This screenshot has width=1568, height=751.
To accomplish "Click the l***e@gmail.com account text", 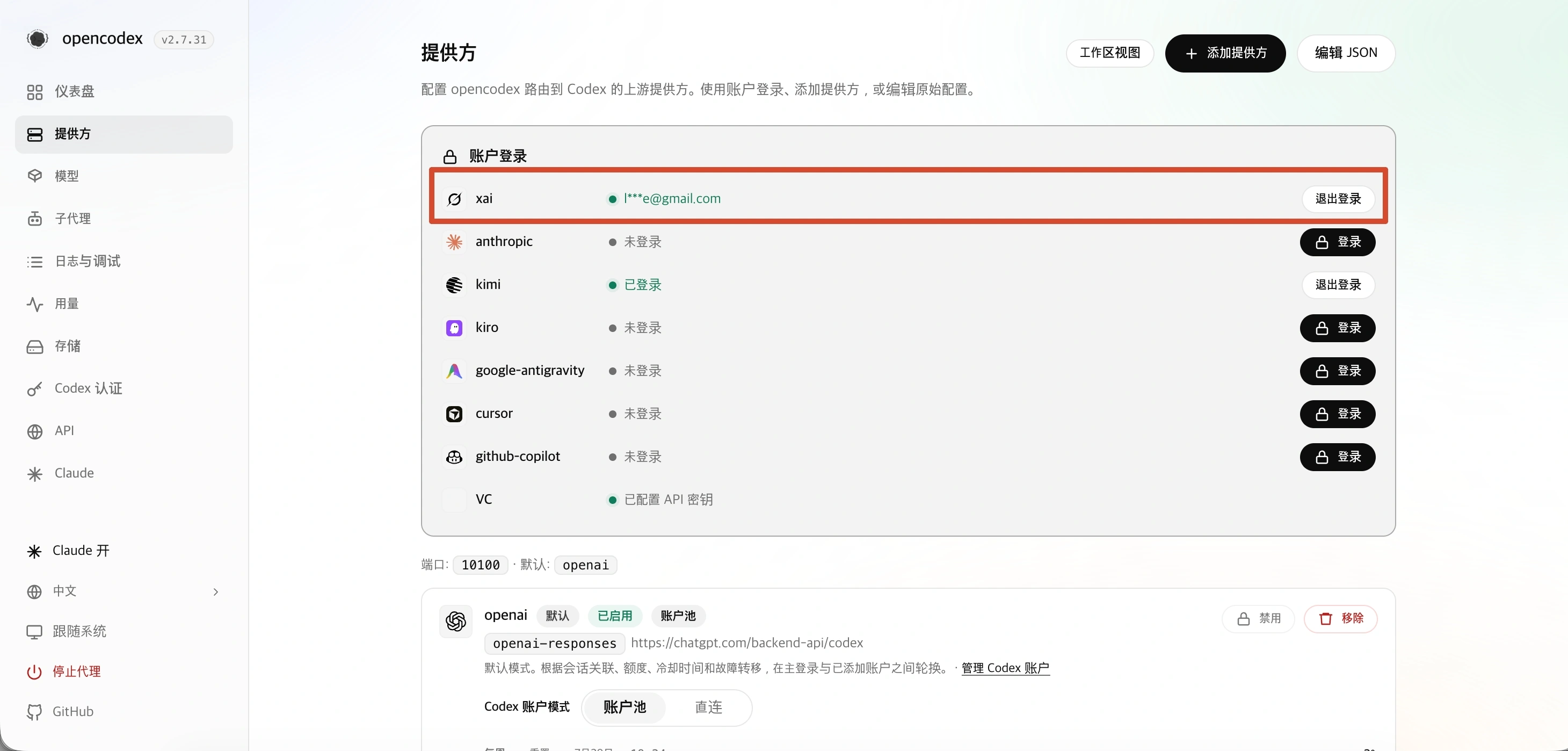I will (672, 199).
